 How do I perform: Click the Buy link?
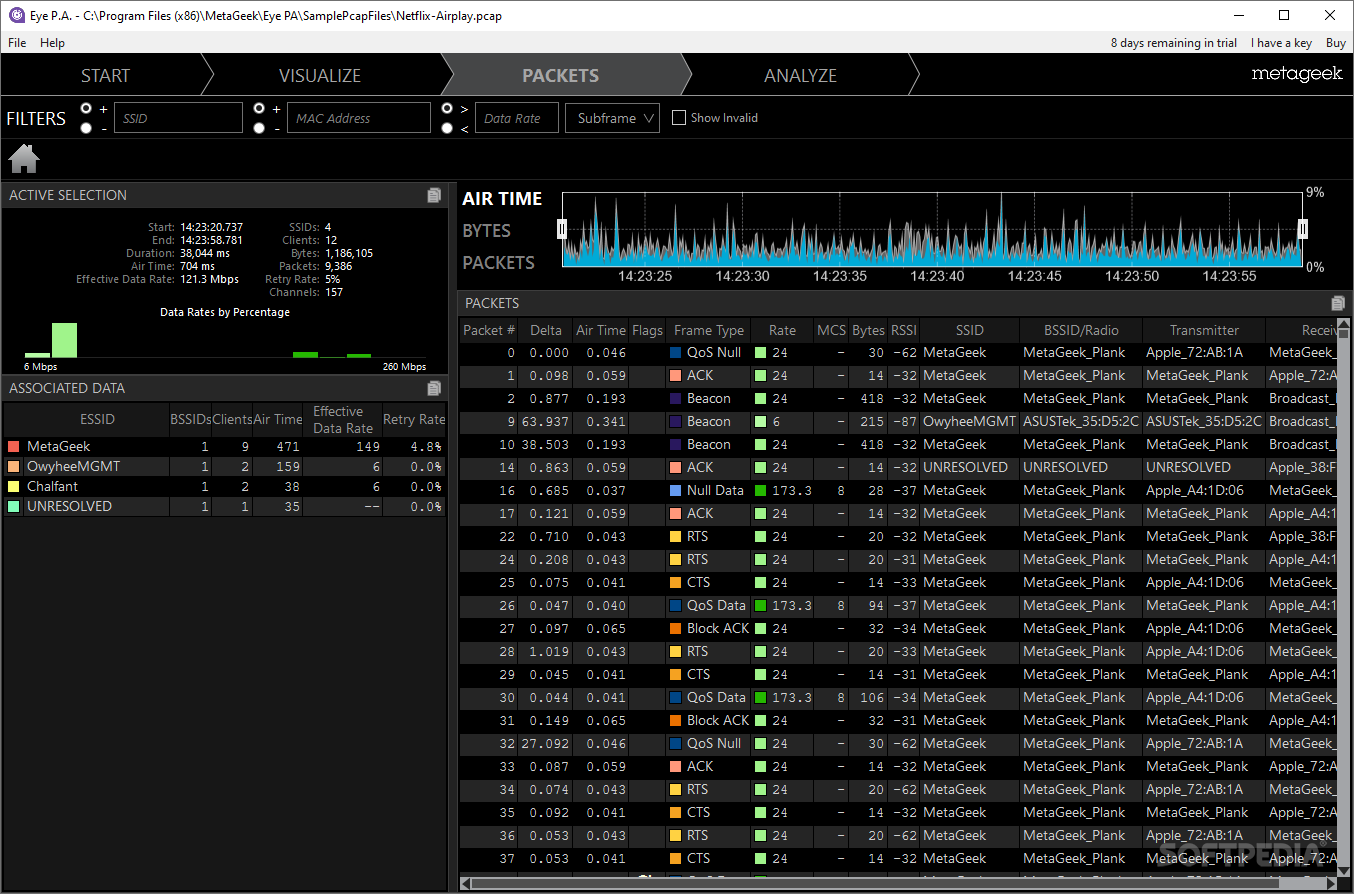[x=1335, y=43]
